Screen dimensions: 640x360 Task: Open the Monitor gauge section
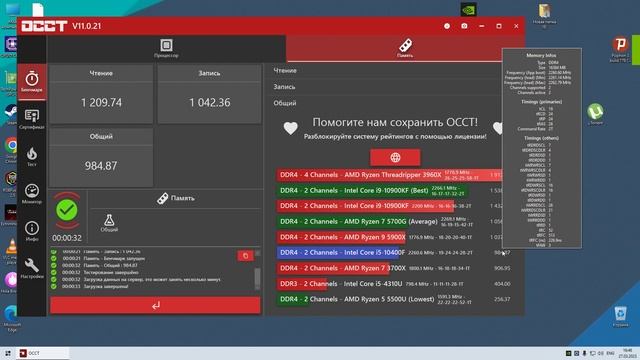(32, 194)
